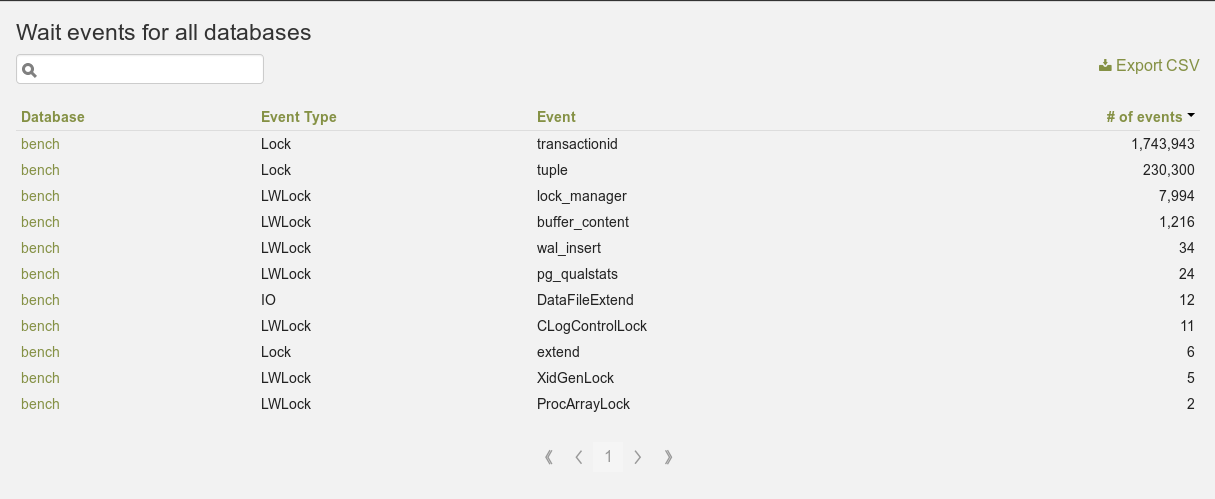Open bench link in wal_insert row
Viewport: 1215px width, 499px height.
(x=40, y=248)
